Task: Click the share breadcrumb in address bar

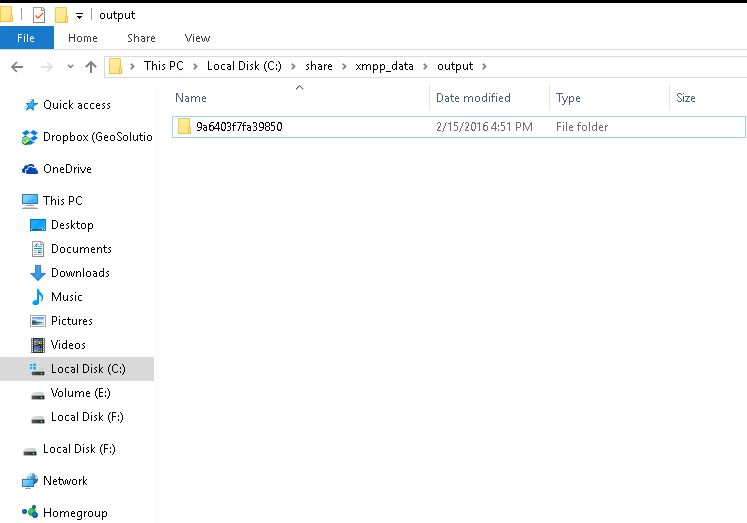Action: click(x=318, y=67)
